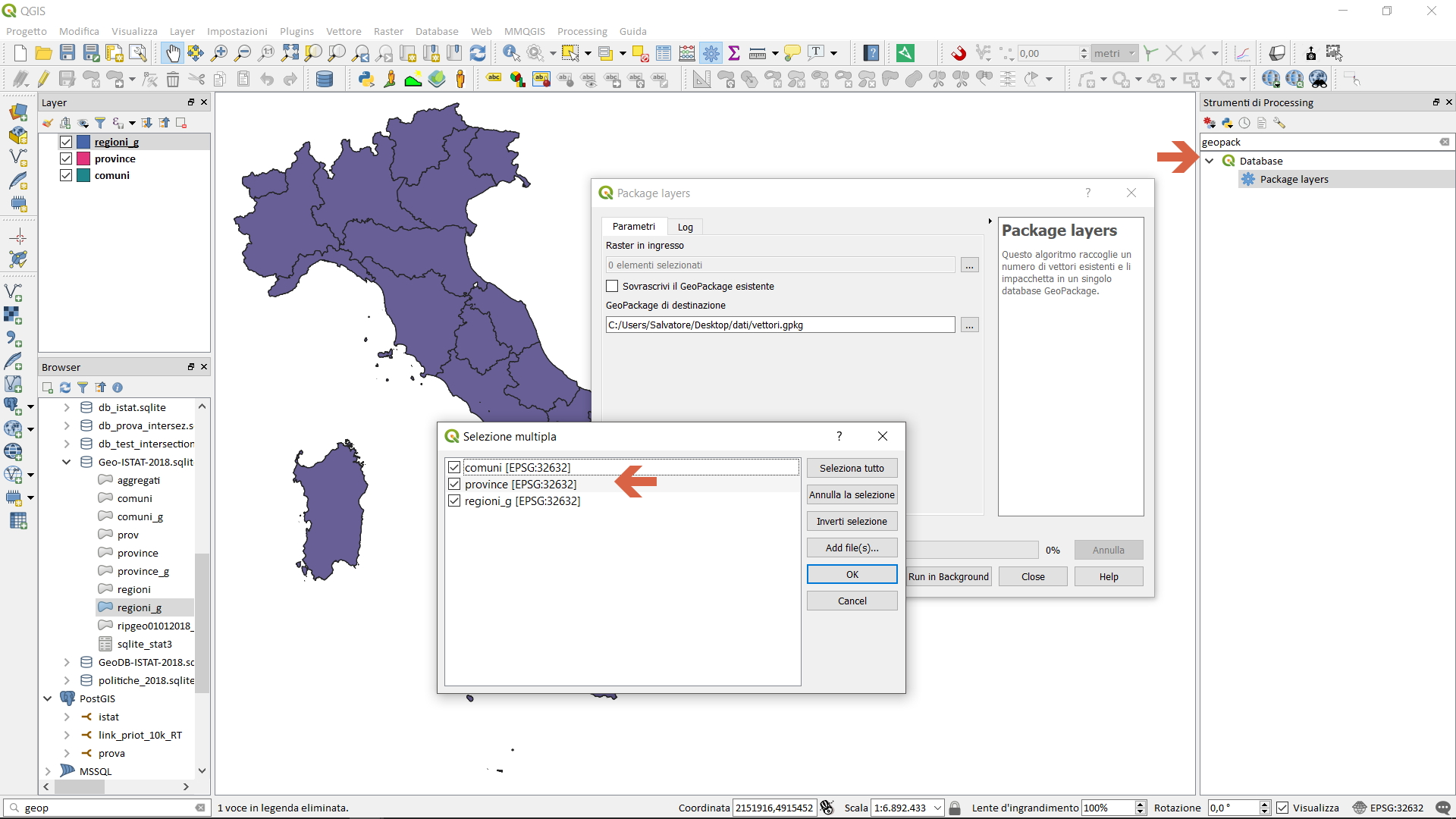The width and height of the screenshot is (1456, 819).
Task: Click the regioni_g layer color swatch
Action: tap(83, 142)
